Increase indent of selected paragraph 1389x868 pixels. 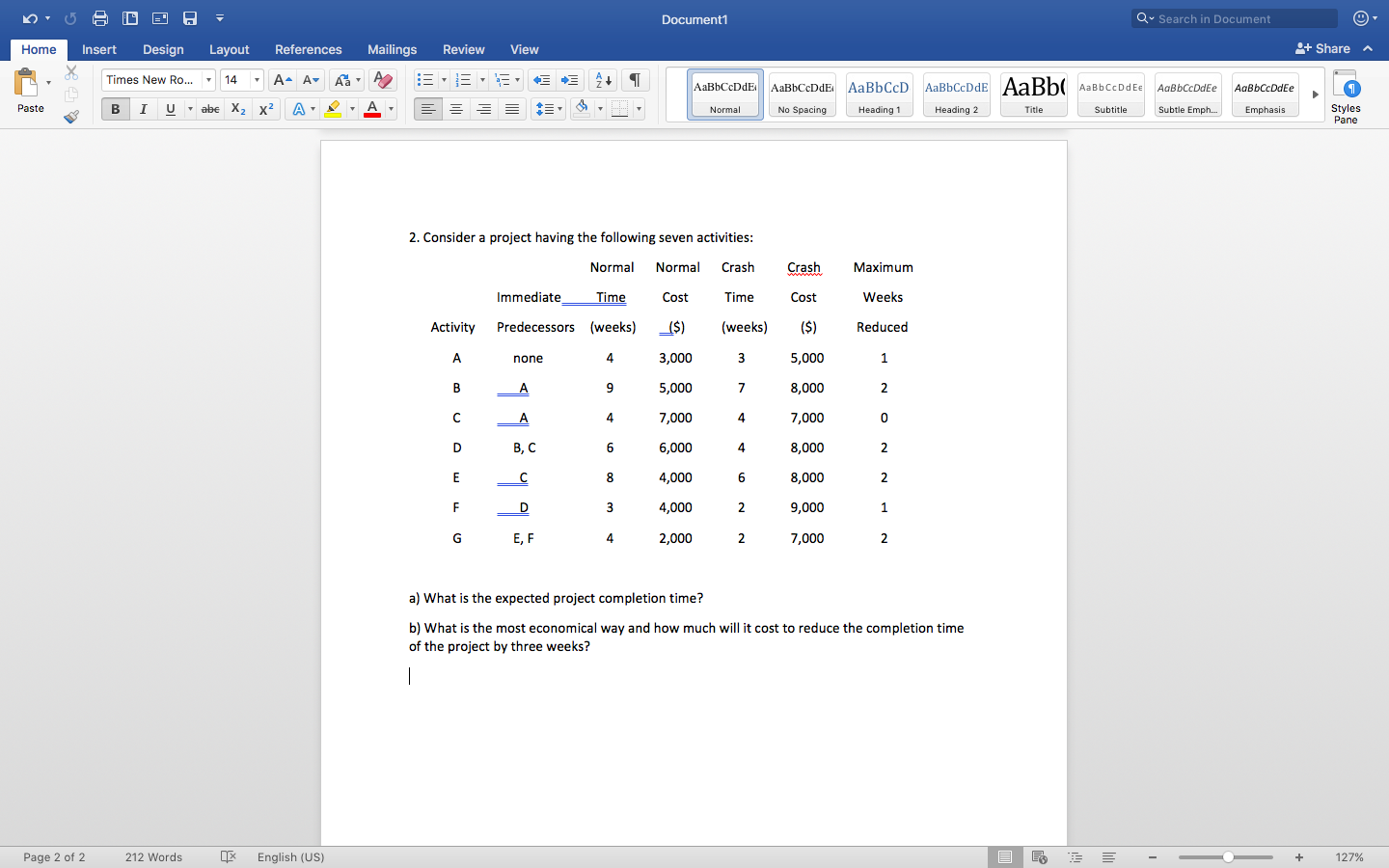[x=569, y=80]
